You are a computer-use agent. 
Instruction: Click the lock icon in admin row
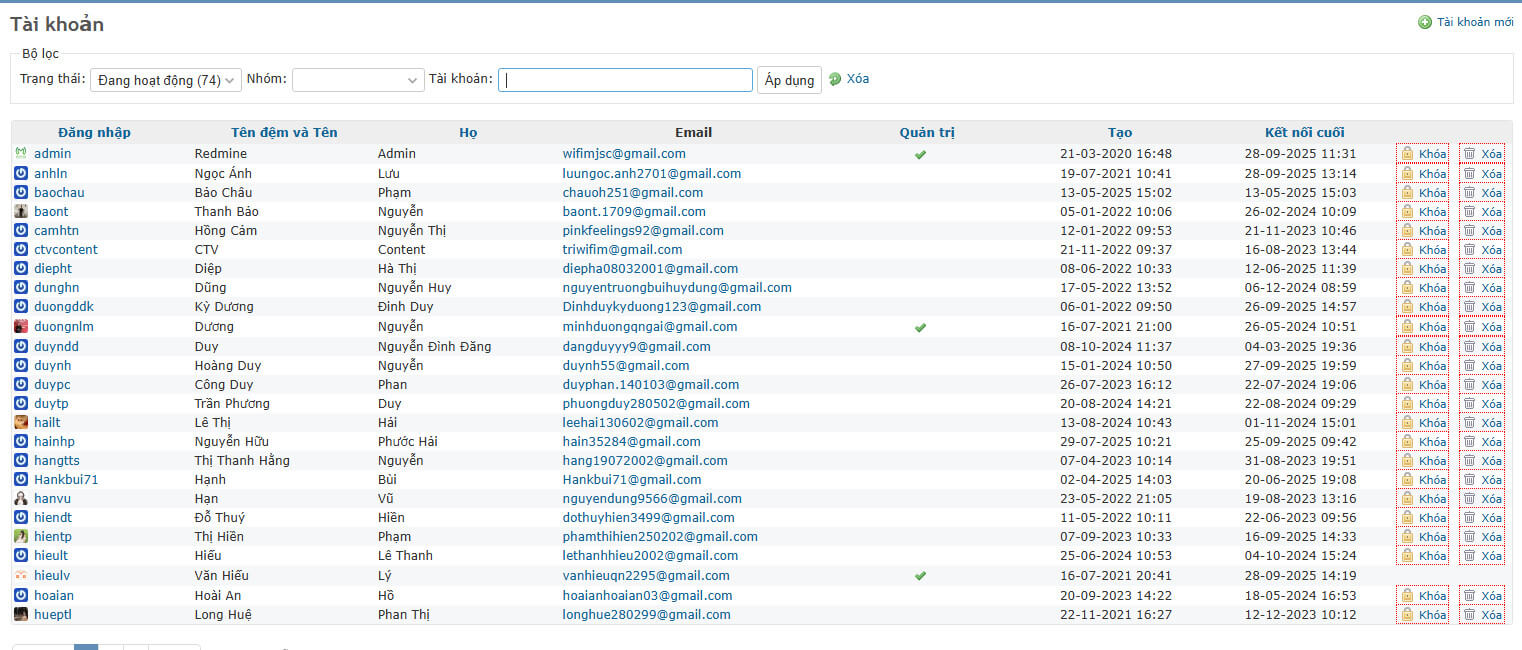(1407, 154)
